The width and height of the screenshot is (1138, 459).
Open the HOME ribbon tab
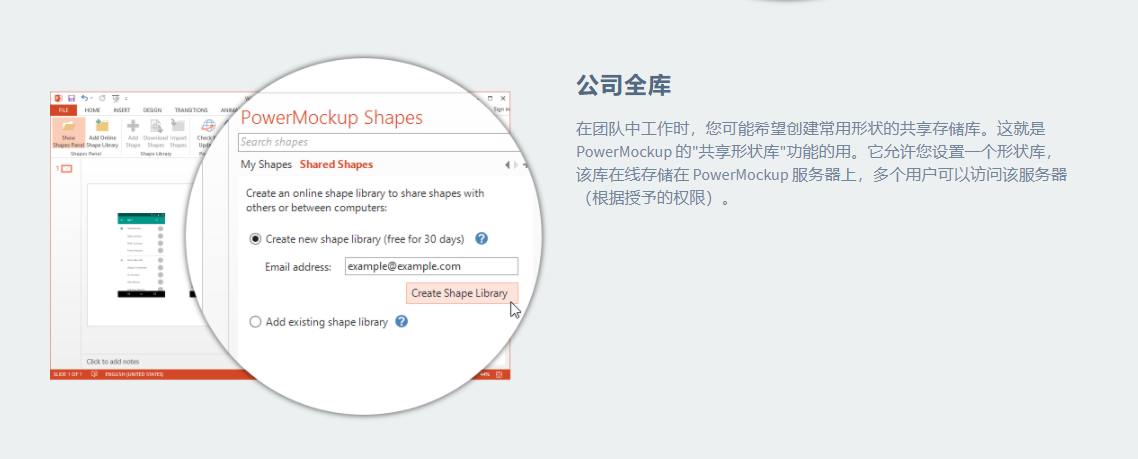pos(92,110)
